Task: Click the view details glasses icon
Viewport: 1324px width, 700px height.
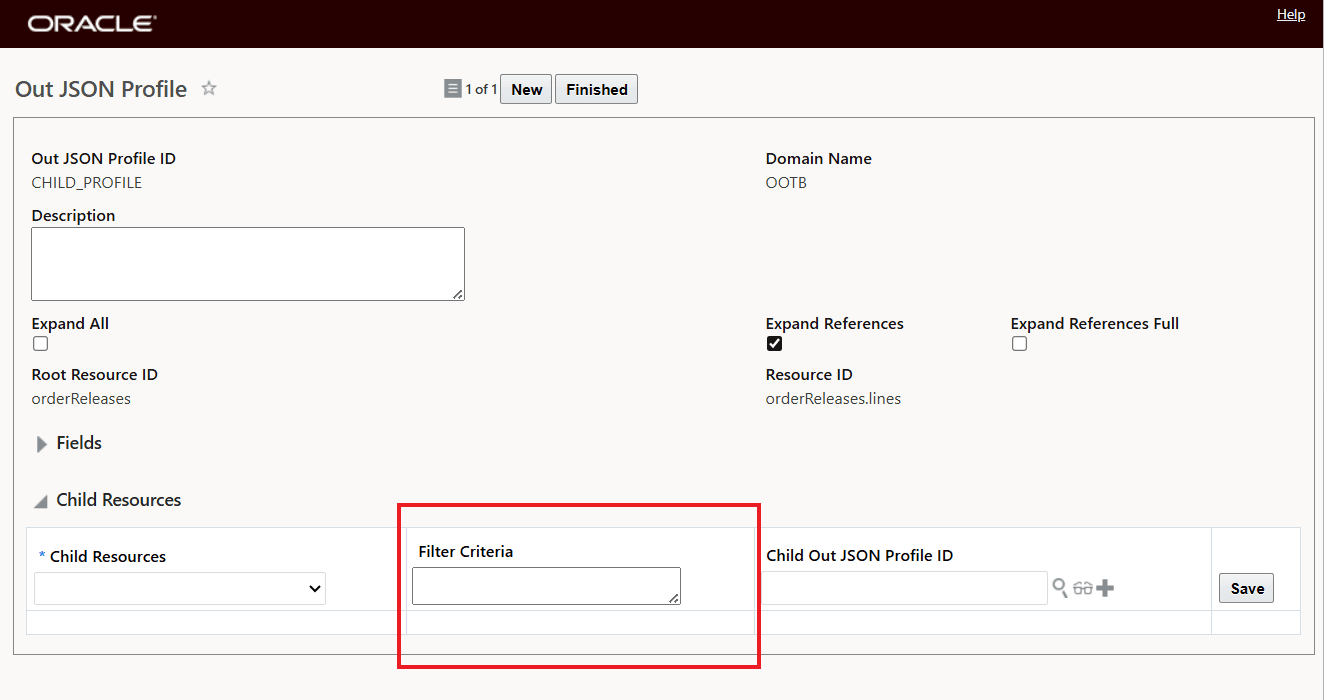Action: (x=1082, y=589)
